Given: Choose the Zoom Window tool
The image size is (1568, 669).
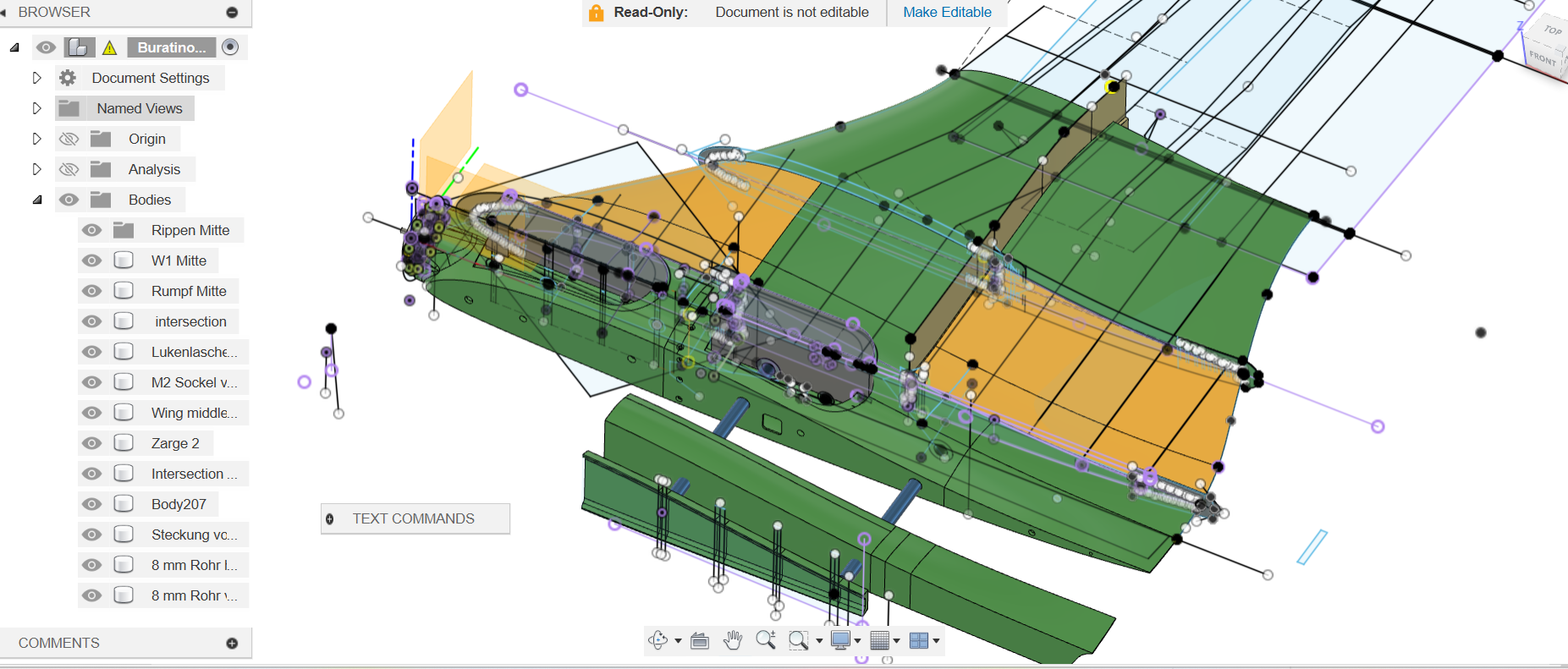Looking at the screenshot, I should [798, 640].
